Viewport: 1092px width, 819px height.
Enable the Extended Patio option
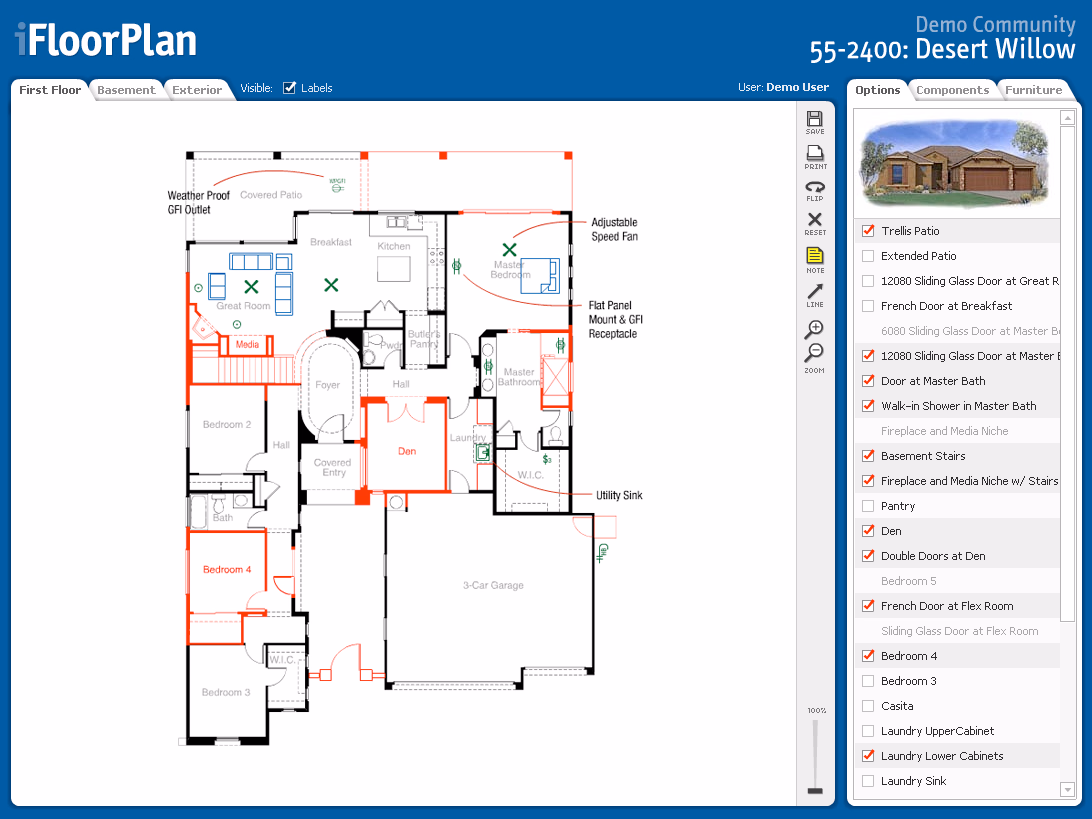click(x=868, y=256)
